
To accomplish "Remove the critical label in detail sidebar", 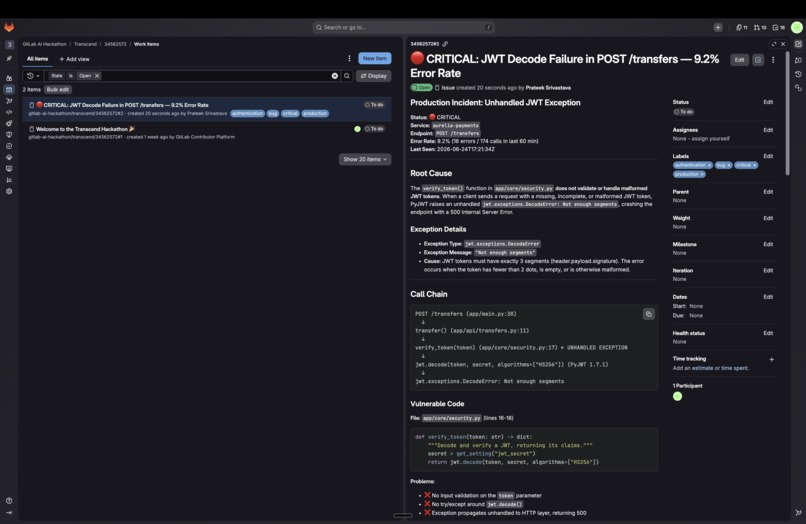I will tap(754, 165).
